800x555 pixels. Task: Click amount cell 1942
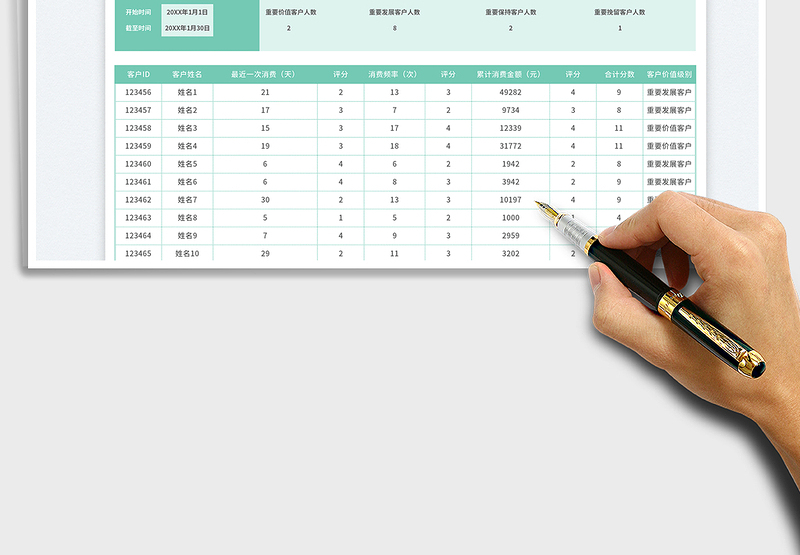tap(510, 164)
